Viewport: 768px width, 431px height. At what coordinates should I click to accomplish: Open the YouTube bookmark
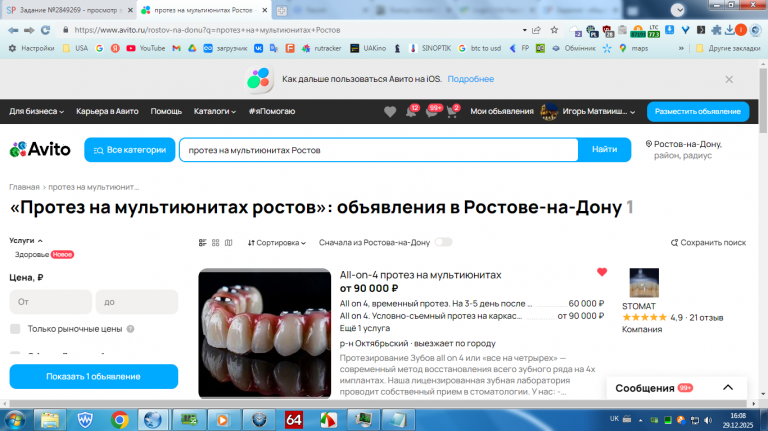point(146,48)
